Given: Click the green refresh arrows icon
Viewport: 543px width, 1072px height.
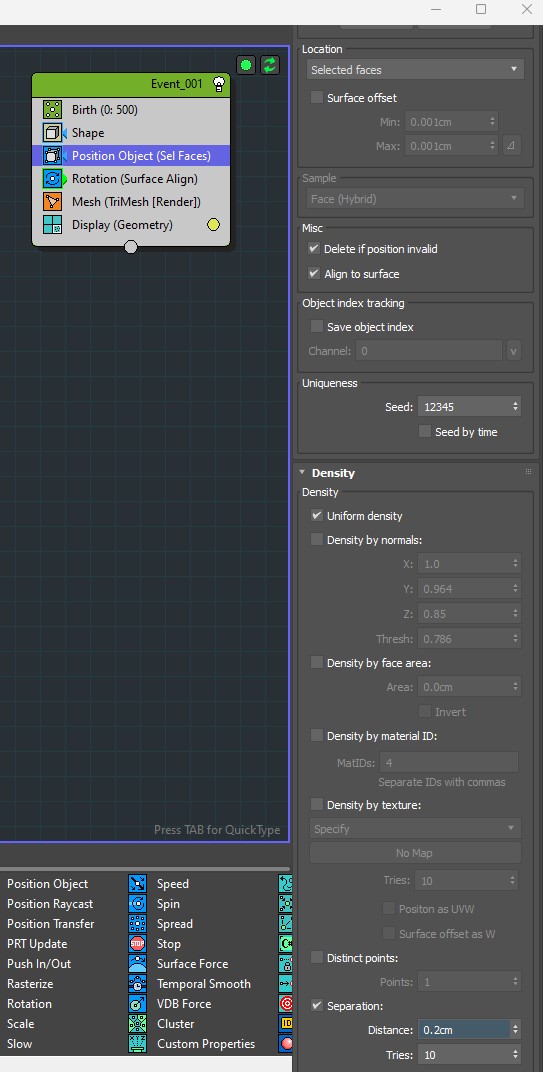Looking at the screenshot, I should pos(270,65).
